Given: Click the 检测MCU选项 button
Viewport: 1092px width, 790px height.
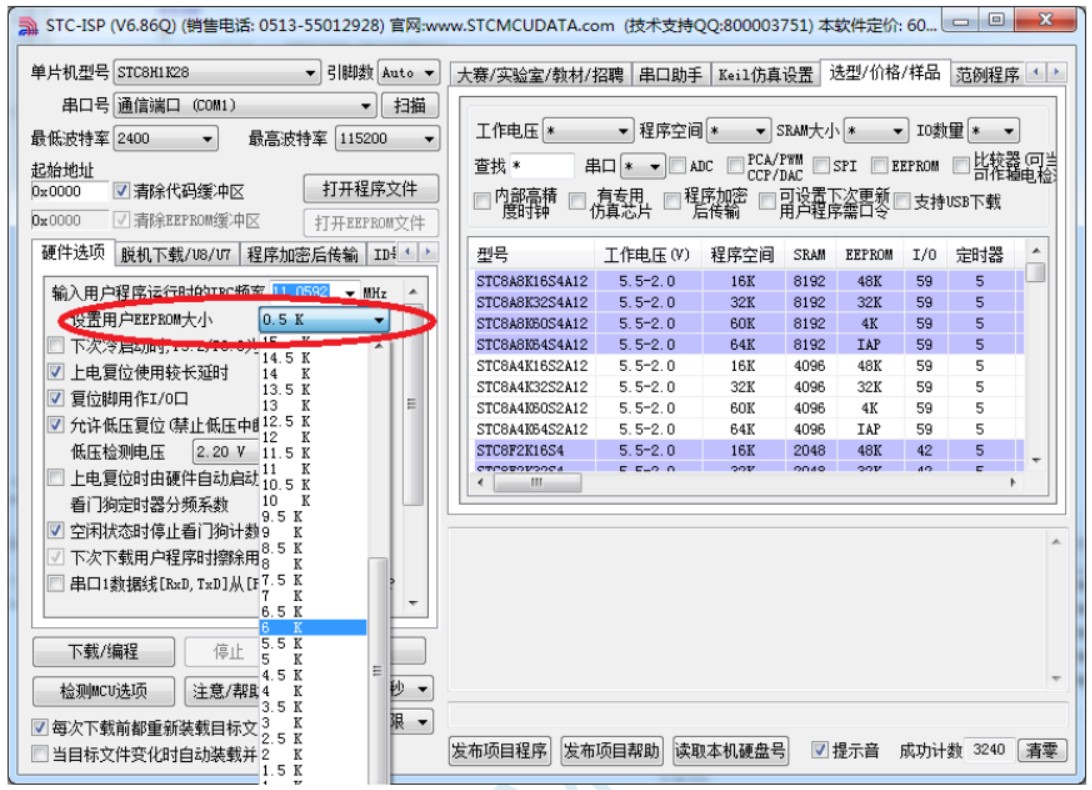Looking at the screenshot, I should [103, 690].
